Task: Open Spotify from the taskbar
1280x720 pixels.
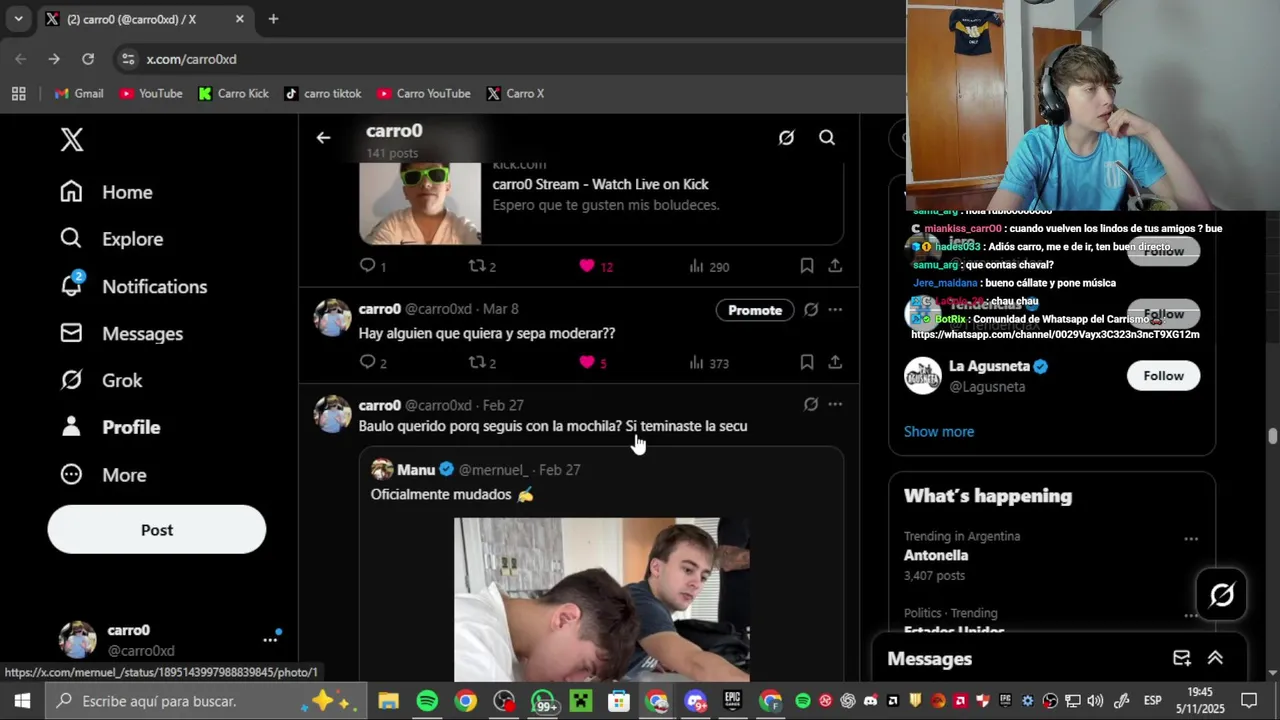Action: coord(427,701)
